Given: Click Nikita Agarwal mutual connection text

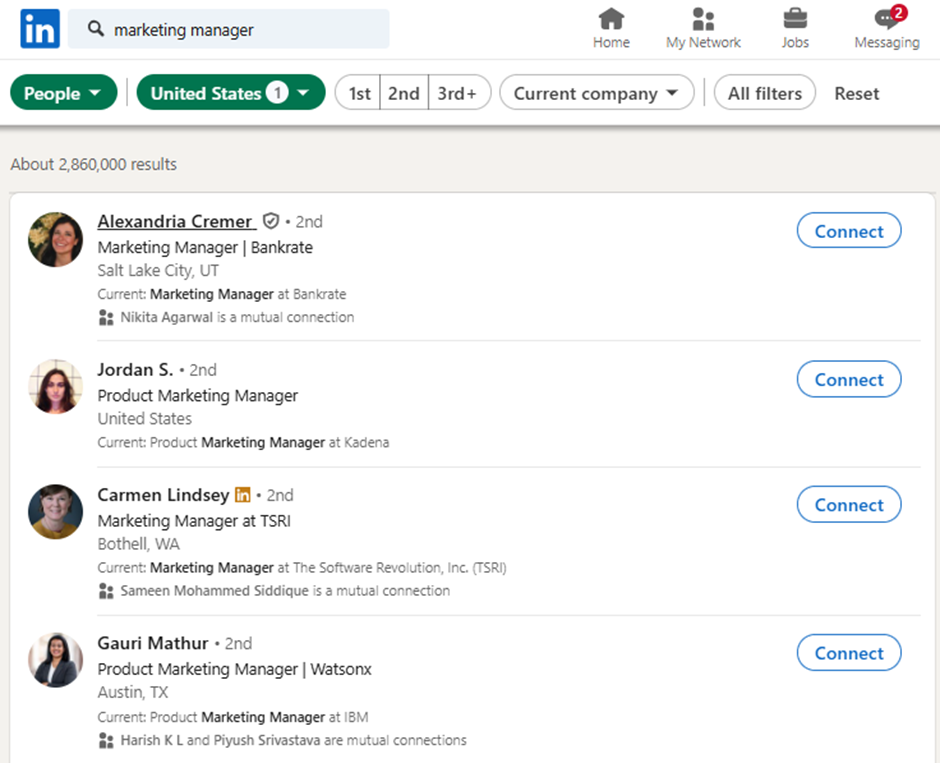Looking at the screenshot, I should point(237,317).
